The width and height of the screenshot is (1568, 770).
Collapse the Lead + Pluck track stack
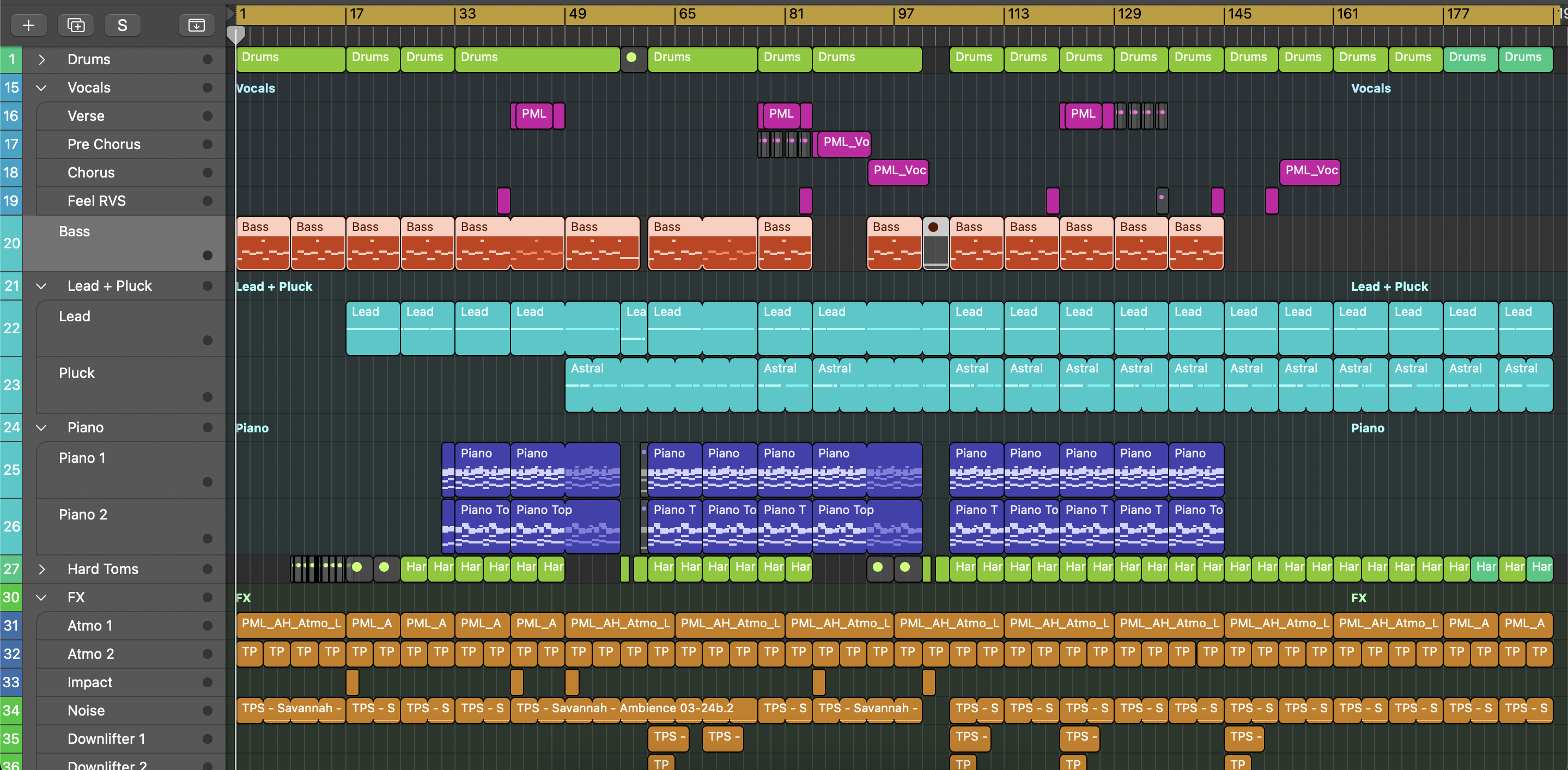tap(41, 286)
